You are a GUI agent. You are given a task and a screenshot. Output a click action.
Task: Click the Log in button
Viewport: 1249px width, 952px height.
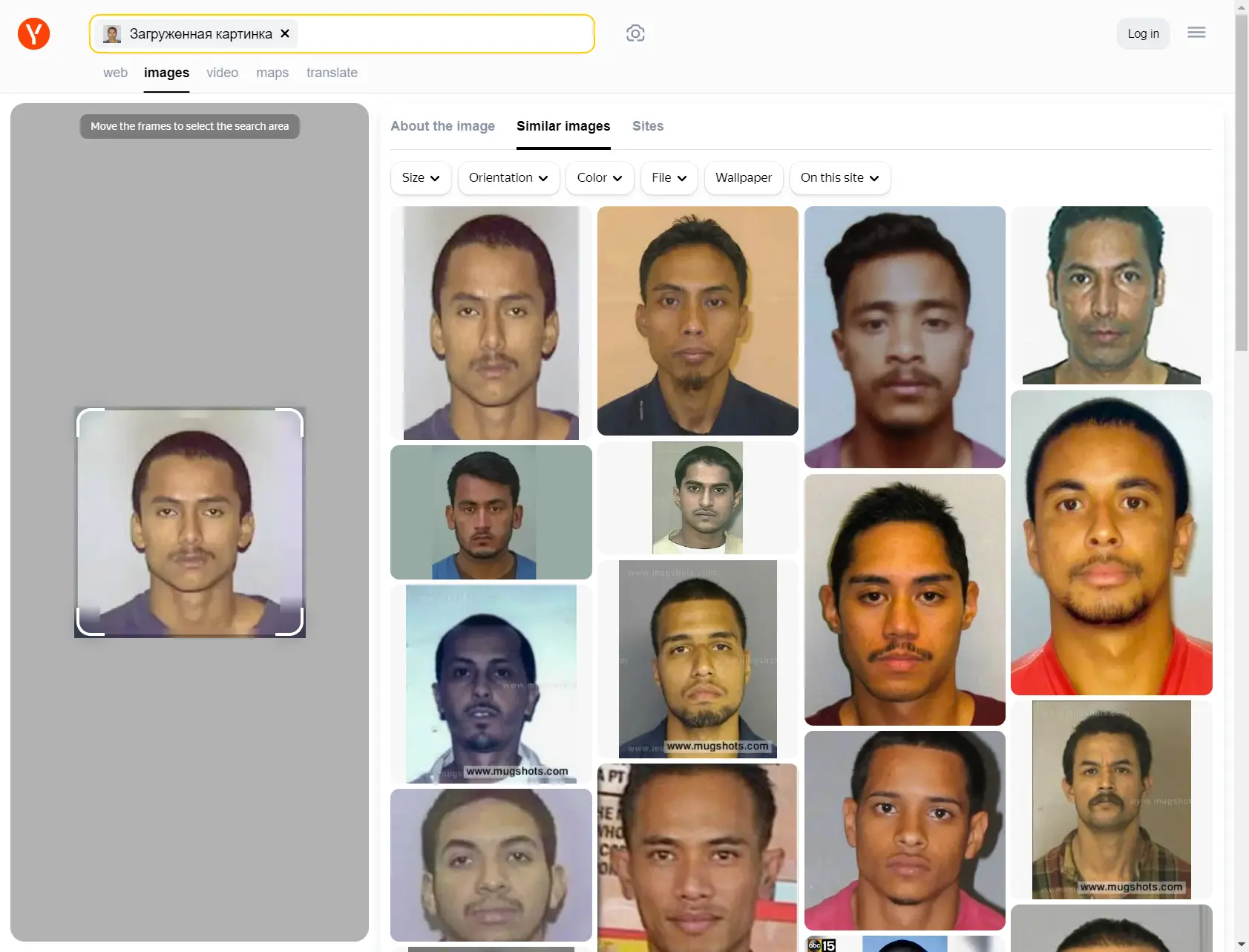[x=1143, y=34]
